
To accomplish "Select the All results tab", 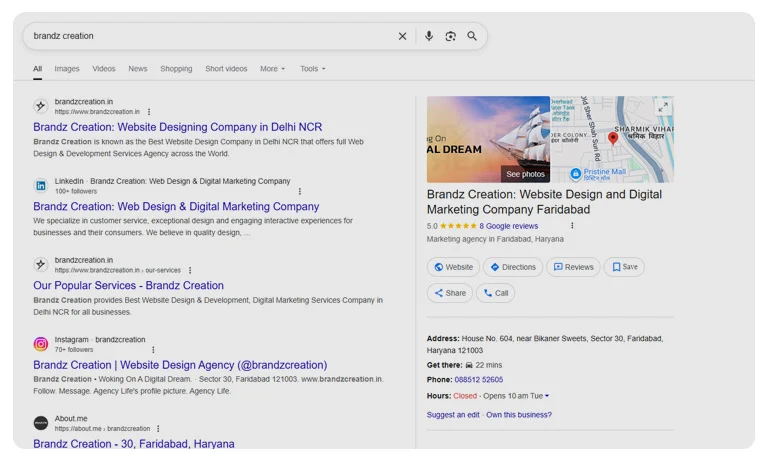I will (x=37, y=69).
